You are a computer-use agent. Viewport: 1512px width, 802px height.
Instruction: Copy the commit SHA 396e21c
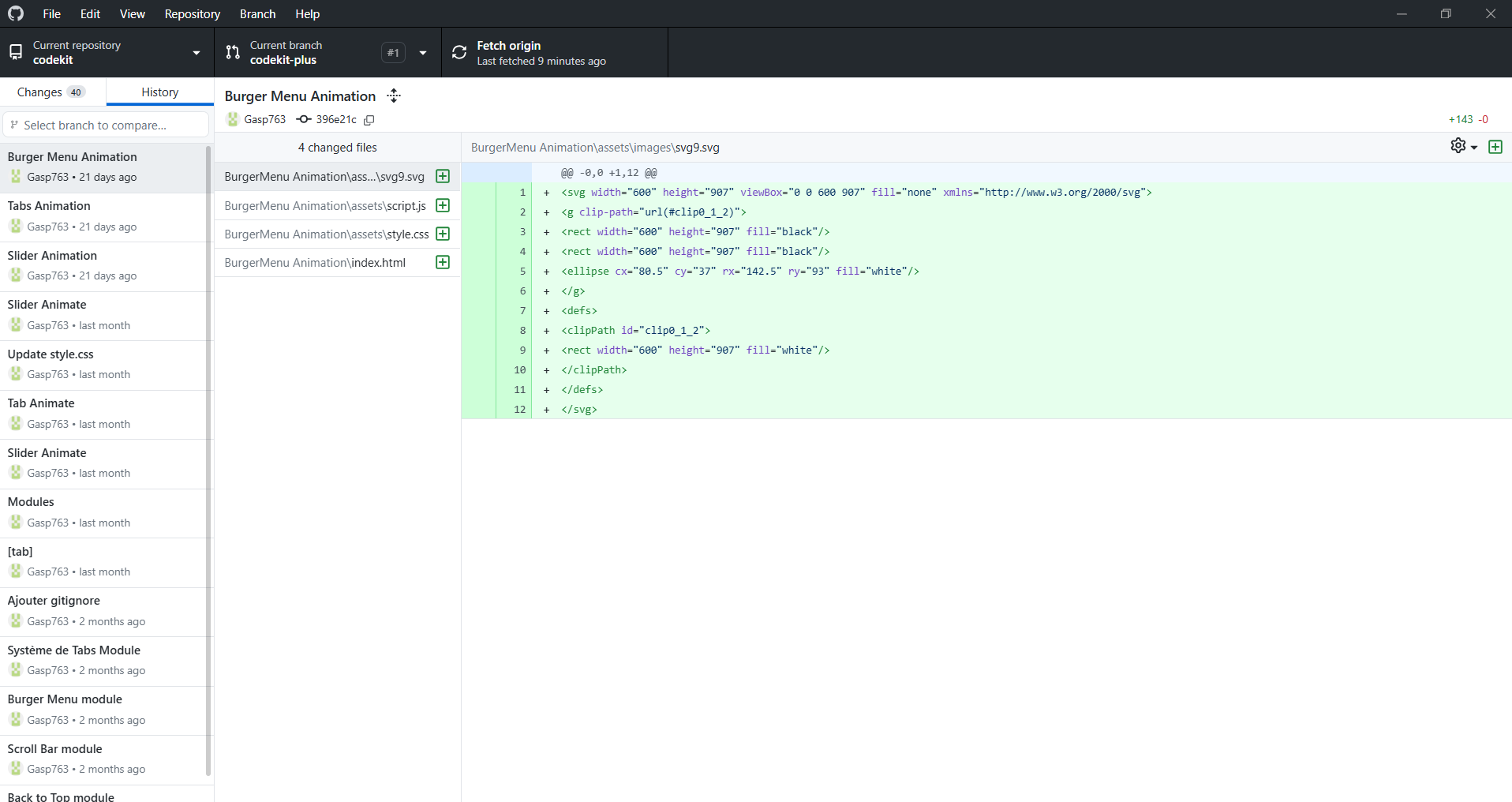[369, 120]
